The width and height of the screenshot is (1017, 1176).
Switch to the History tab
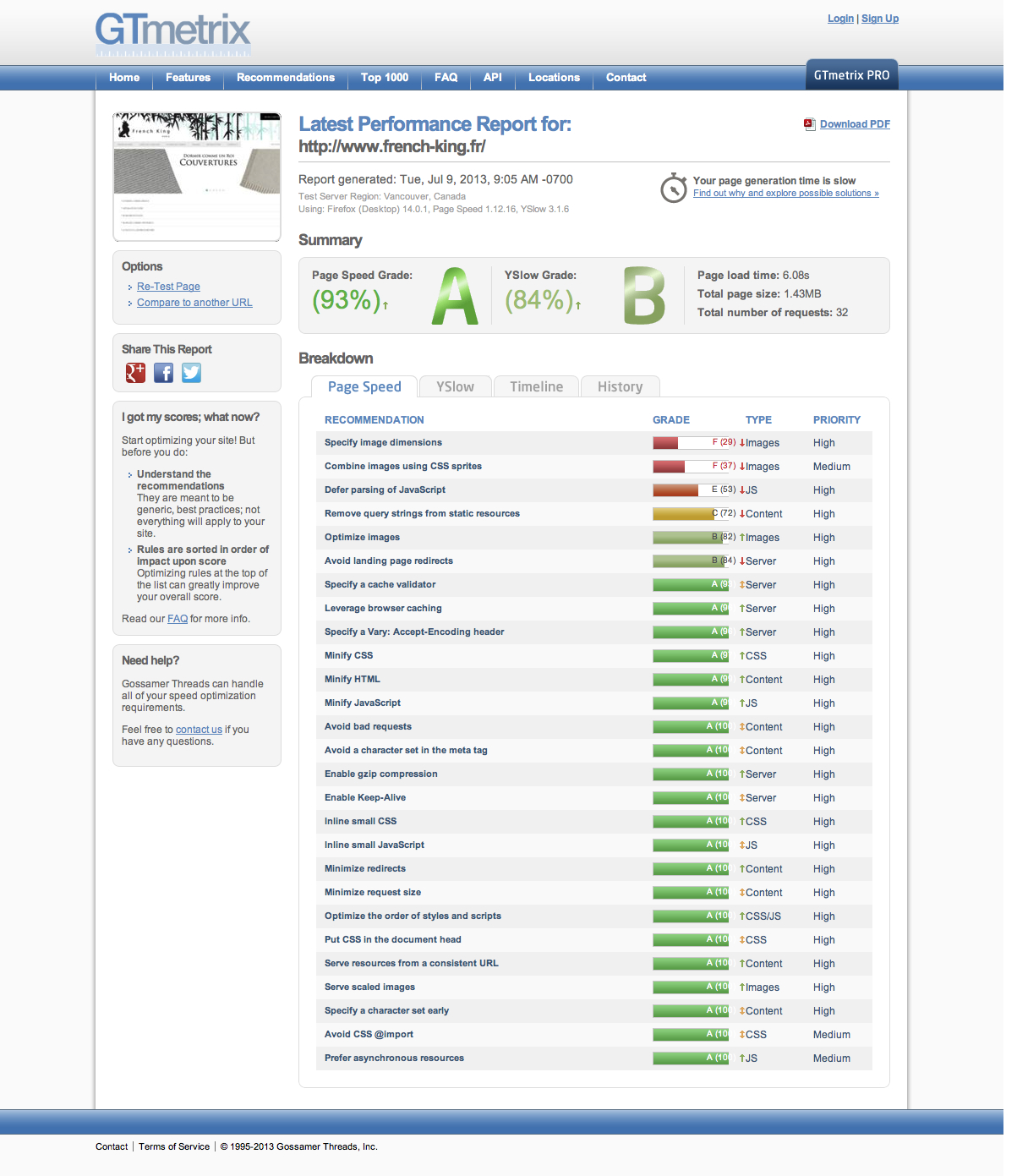click(620, 386)
